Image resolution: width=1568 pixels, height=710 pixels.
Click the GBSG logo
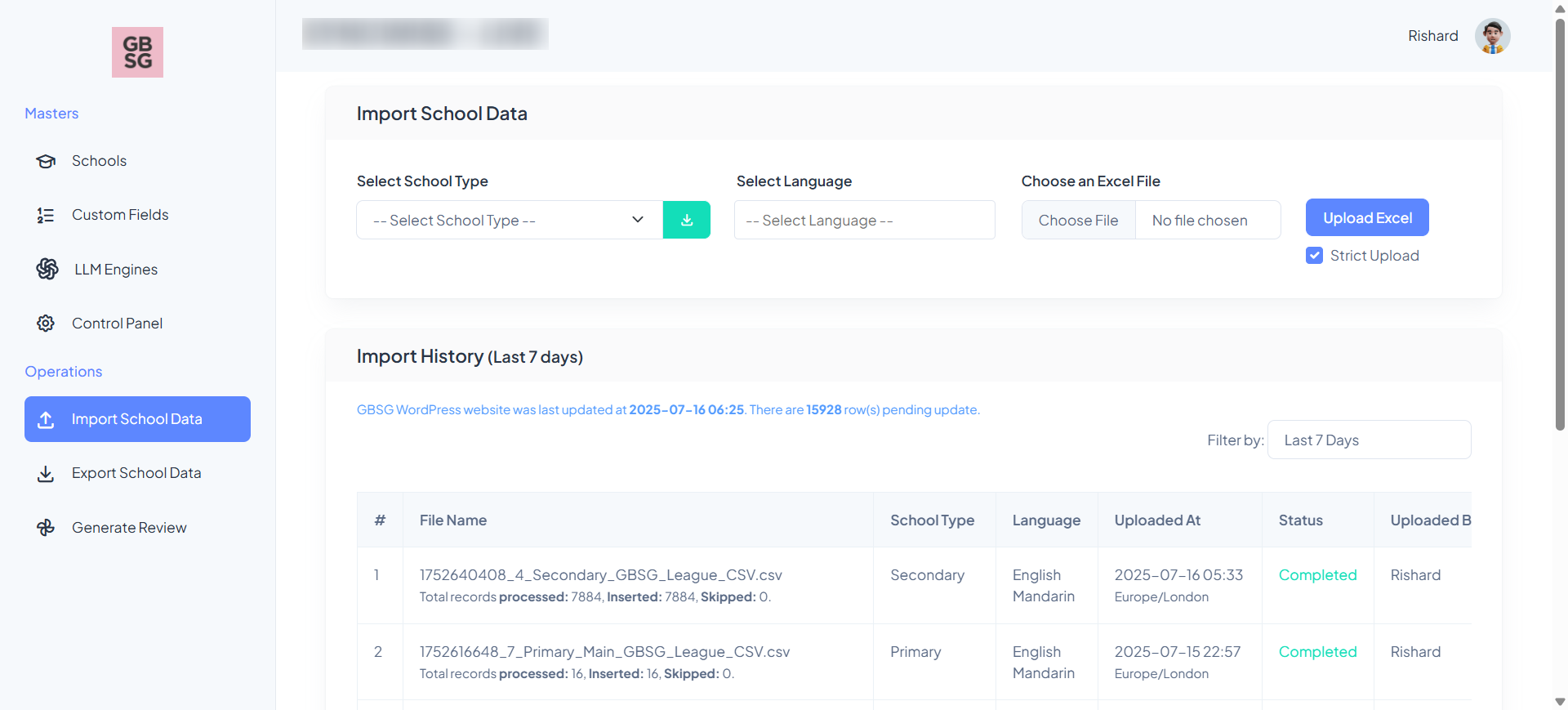tap(137, 52)
